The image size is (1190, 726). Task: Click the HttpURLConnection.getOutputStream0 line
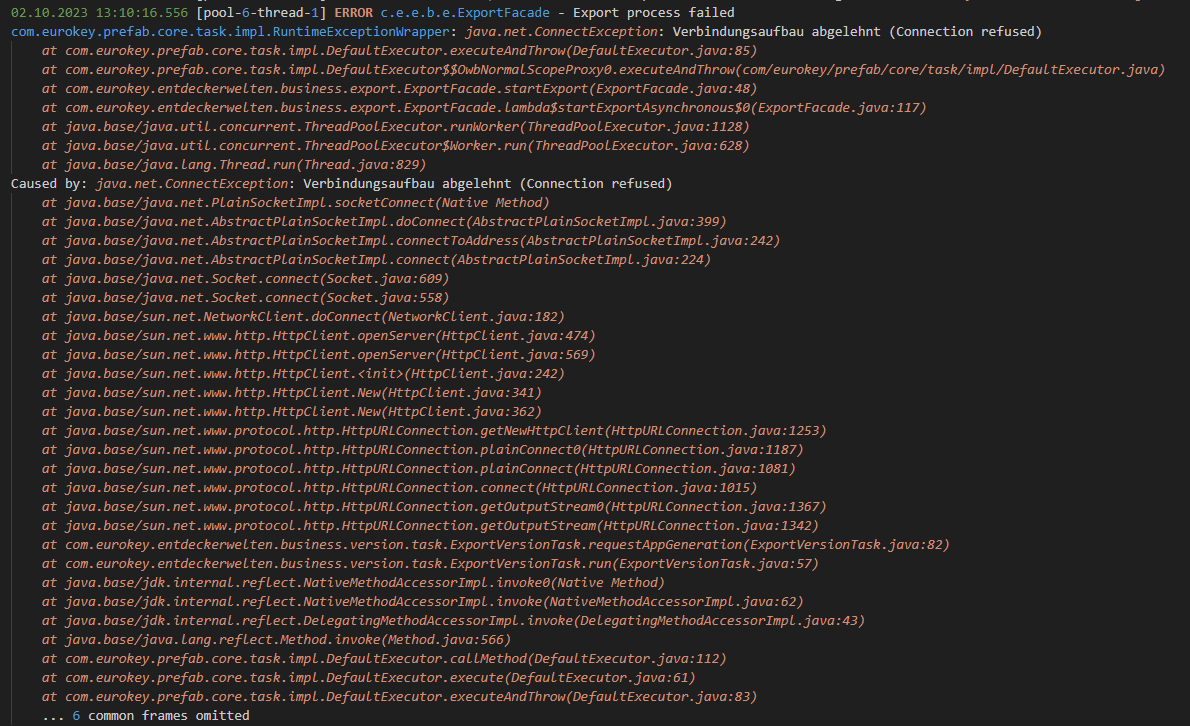click(x=434, y=506)
